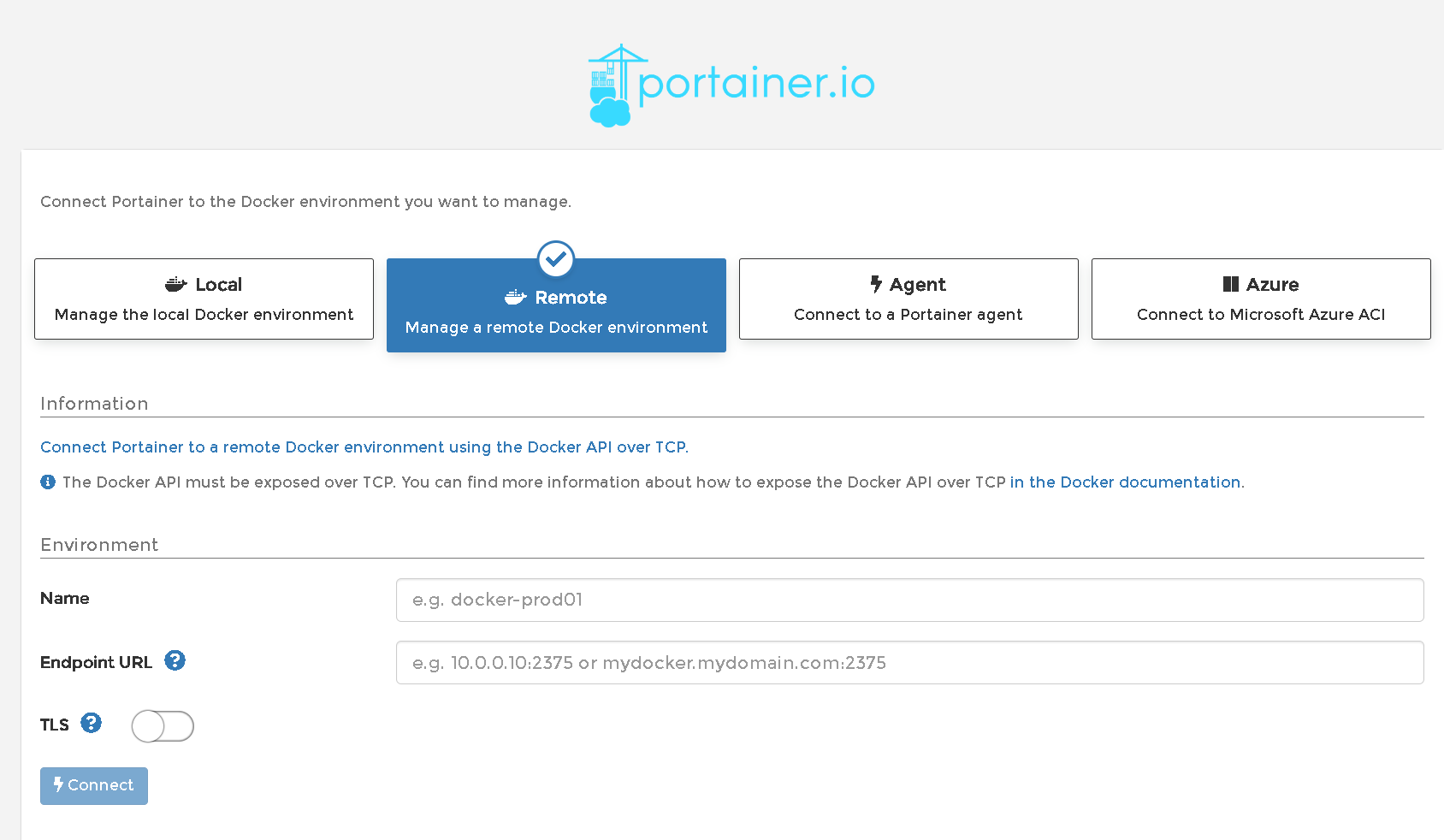The width and height of the screenshot is (1444, 840).
Task: Click the checkmark badge above Remote
Action: [x=556, y=258]
